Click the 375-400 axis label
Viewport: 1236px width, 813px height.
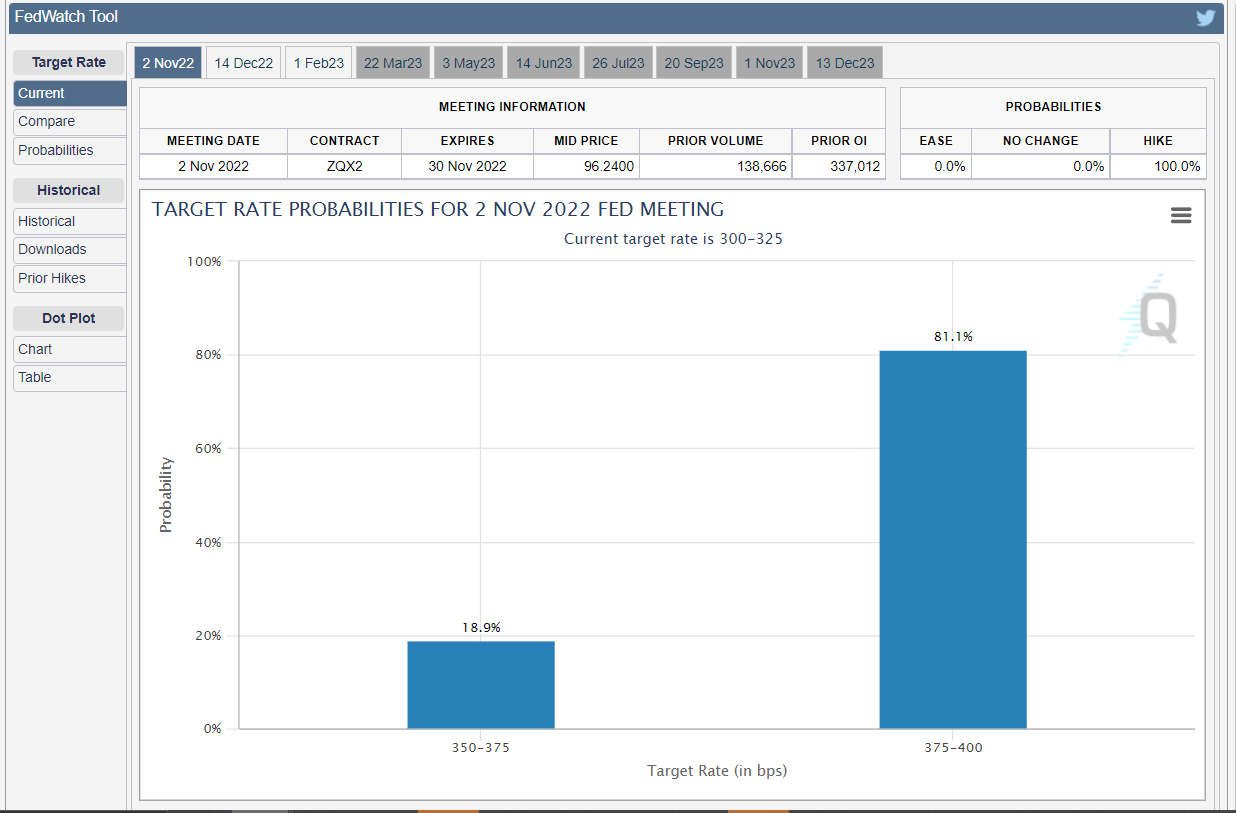tap(953, 748)
